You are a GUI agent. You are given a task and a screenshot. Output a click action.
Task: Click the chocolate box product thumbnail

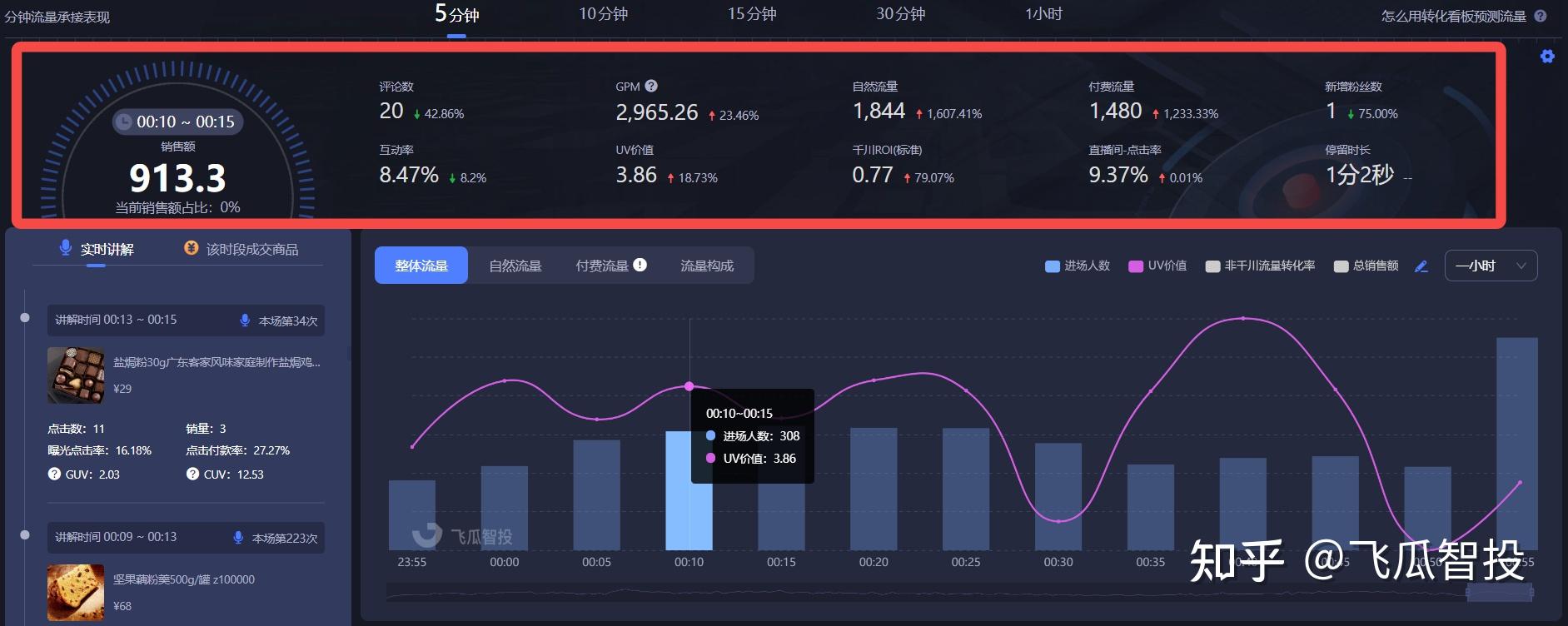[76, 375]
